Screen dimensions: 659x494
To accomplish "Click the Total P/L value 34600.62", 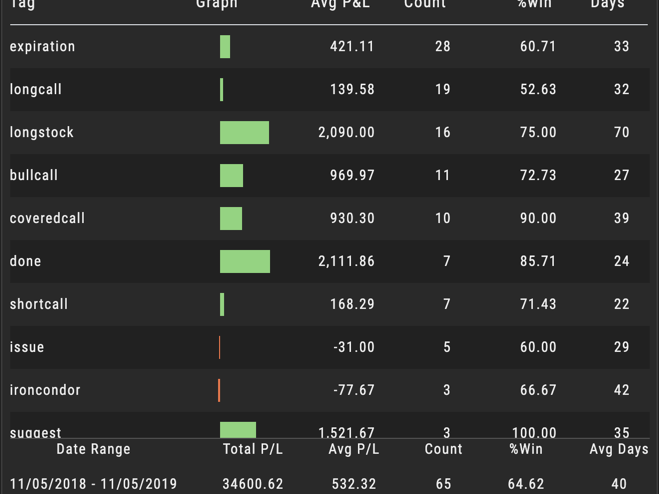I will pos(253,484).
